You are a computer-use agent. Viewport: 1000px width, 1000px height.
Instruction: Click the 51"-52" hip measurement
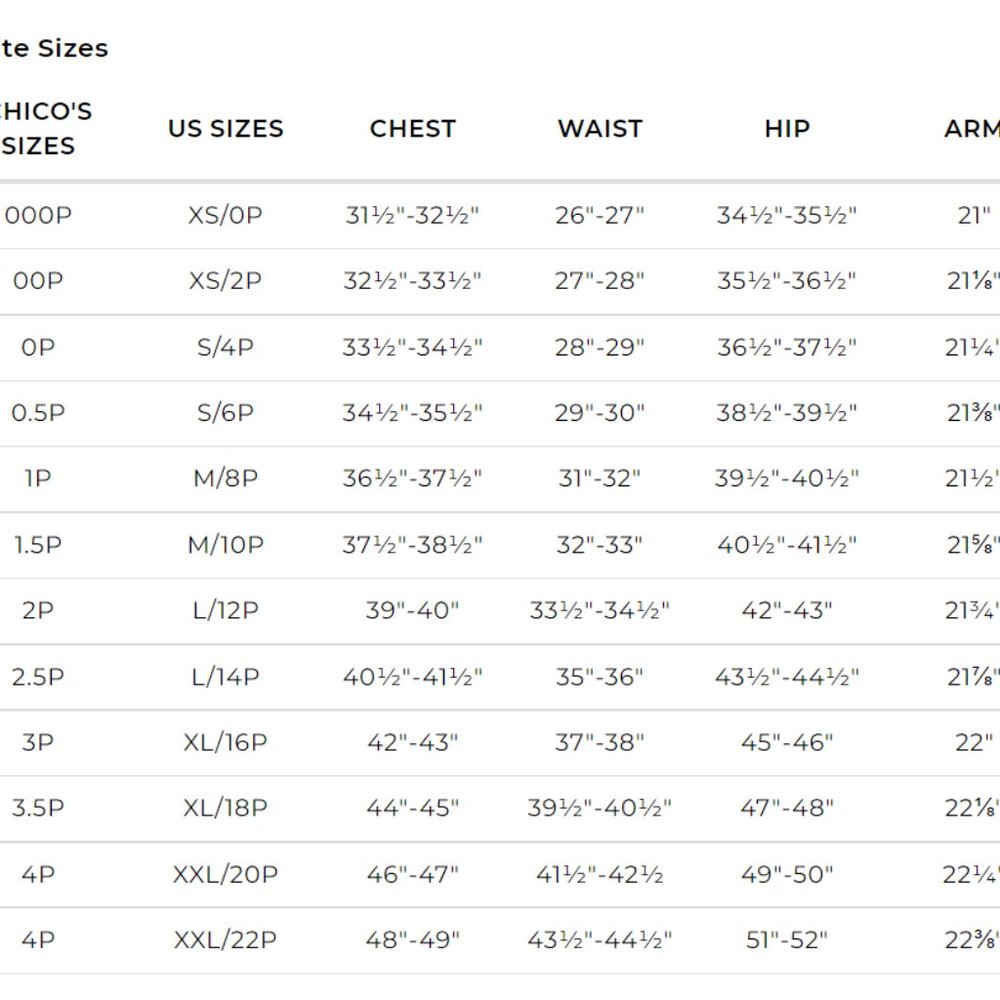(787, 940)
